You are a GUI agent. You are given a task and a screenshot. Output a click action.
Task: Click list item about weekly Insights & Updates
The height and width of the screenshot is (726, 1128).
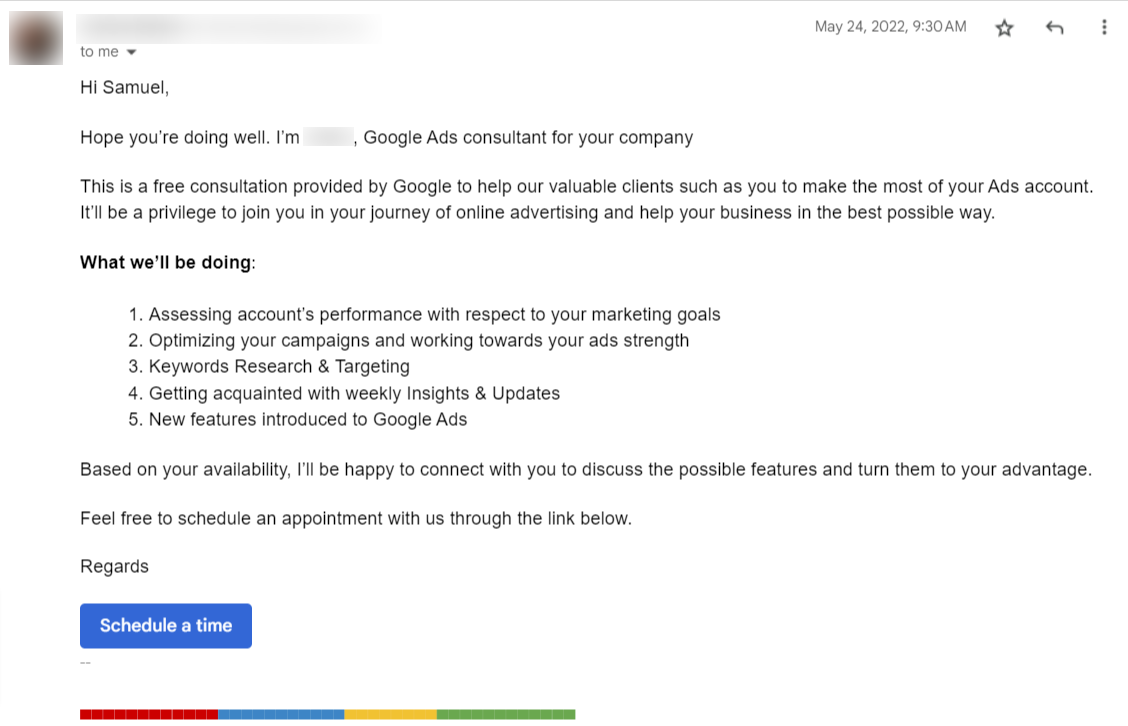point(354,393)
